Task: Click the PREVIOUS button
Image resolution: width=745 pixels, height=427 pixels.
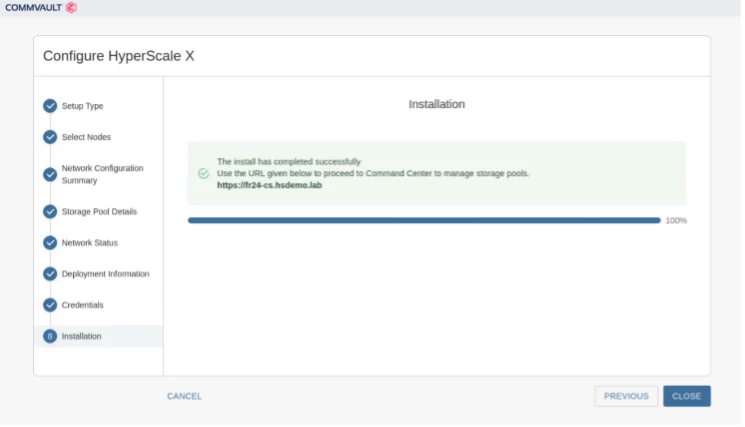Action: pyautogui.click(x=626, y=396)
